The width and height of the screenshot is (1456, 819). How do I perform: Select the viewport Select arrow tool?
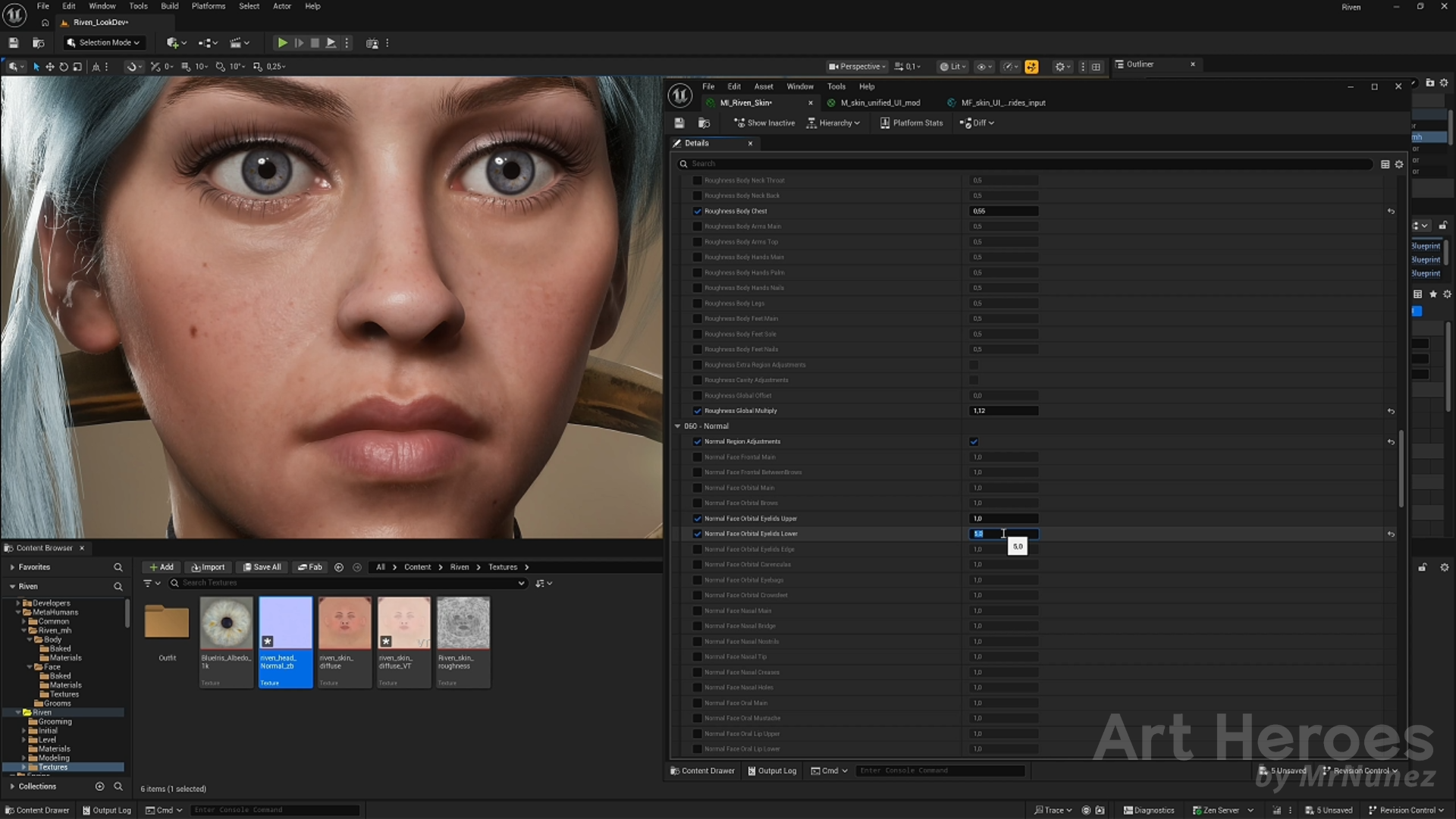pyautogui.click(x=36, y=67)
